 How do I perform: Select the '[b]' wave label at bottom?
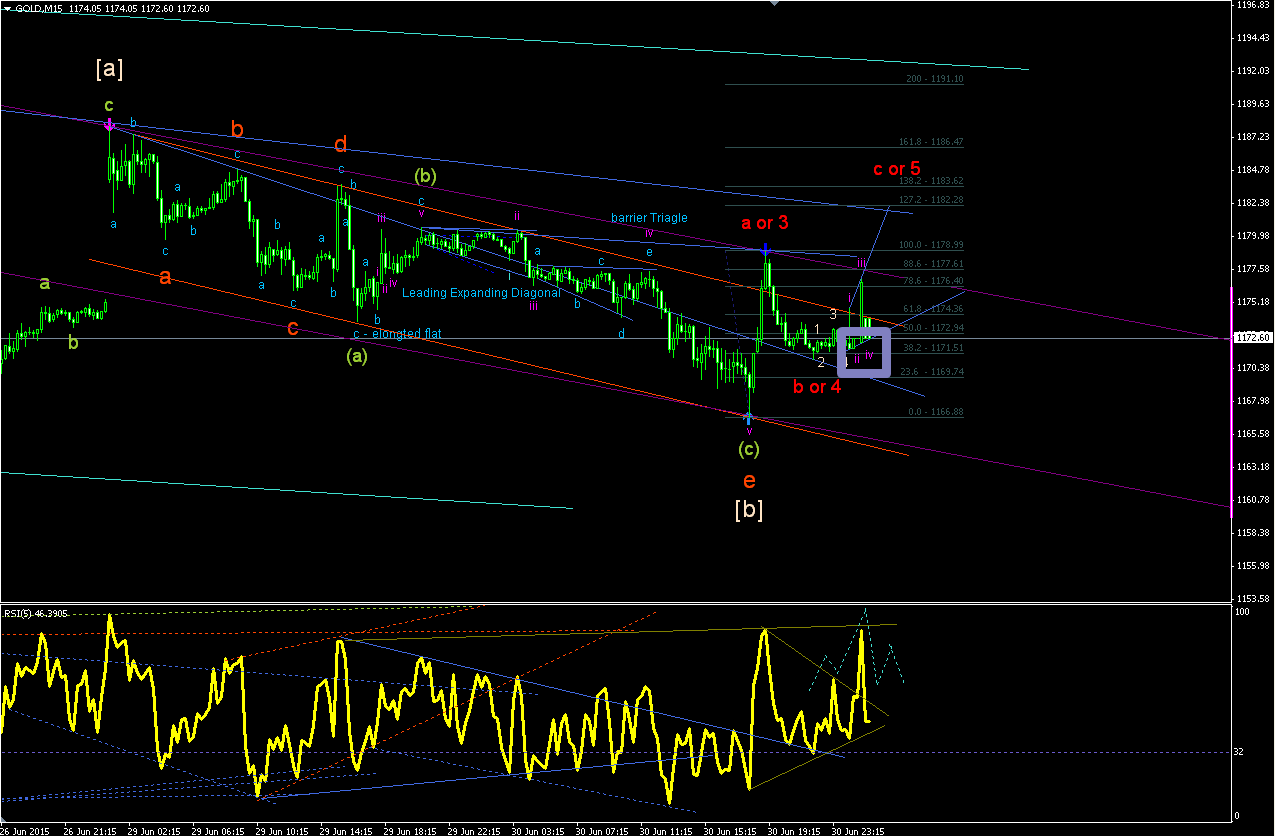click(x=749, y=509)
